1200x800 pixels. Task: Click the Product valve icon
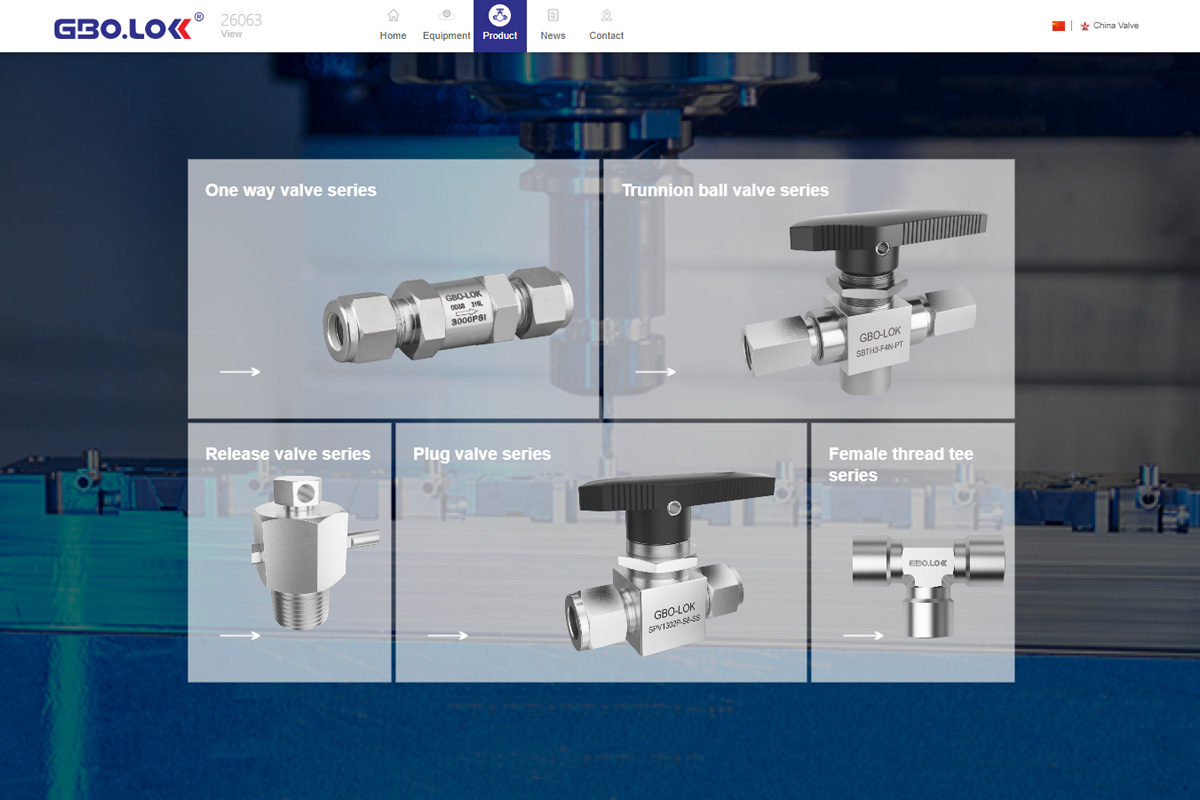click(500, 15)
